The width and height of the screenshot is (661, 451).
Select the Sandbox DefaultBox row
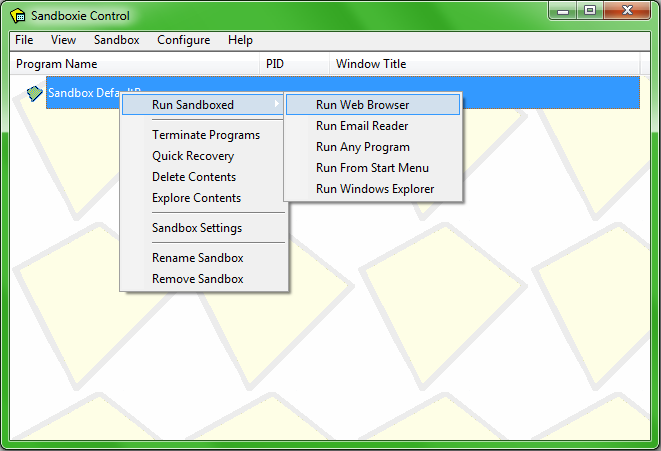[343, 93]
